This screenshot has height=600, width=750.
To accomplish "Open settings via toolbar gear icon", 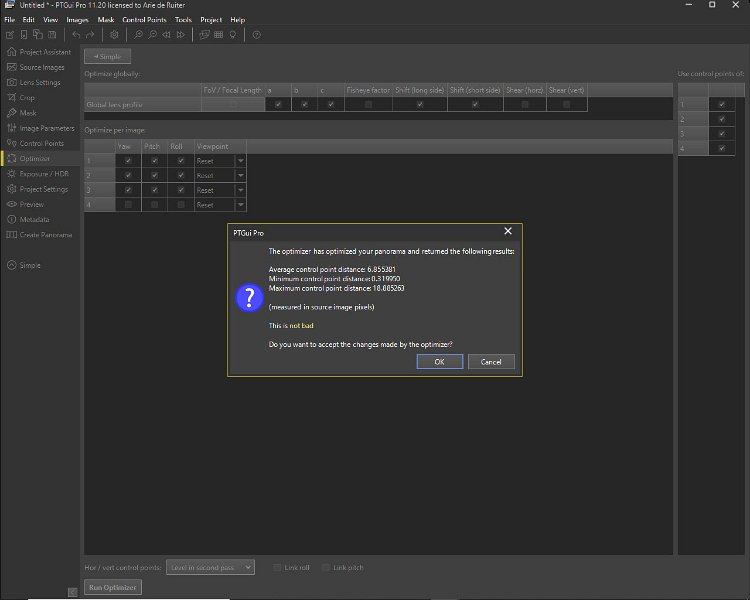I will click(114, 35).
